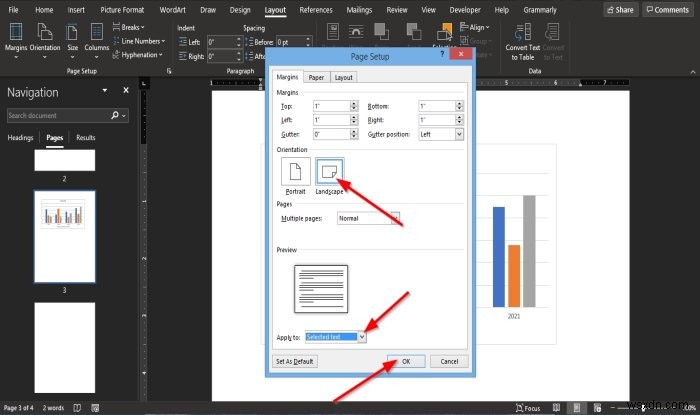Open the Size ribbon button
The height and width of the screenshot is (415, 700).
[x=72, y=41]
